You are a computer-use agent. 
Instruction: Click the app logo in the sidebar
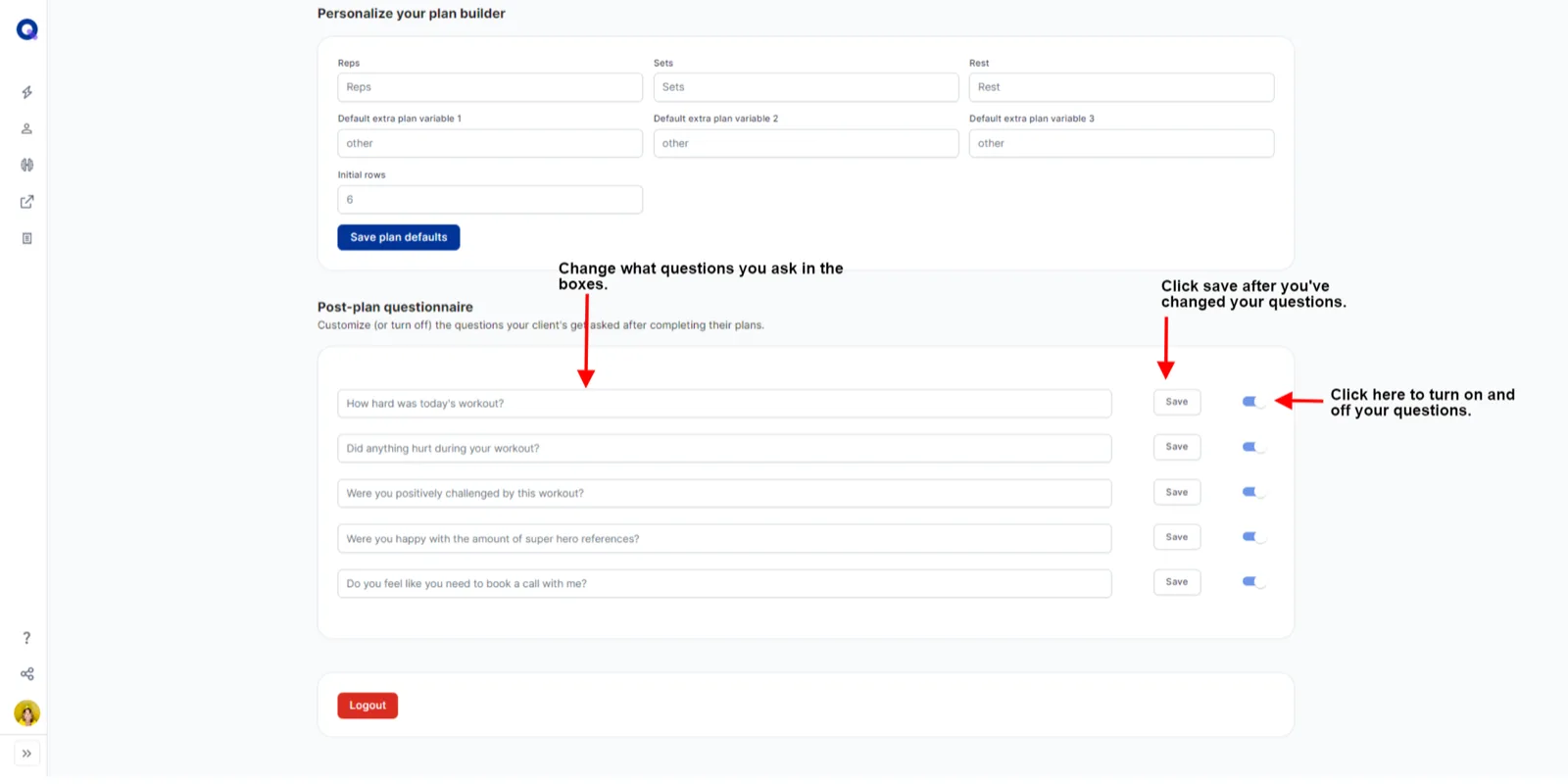27,29
